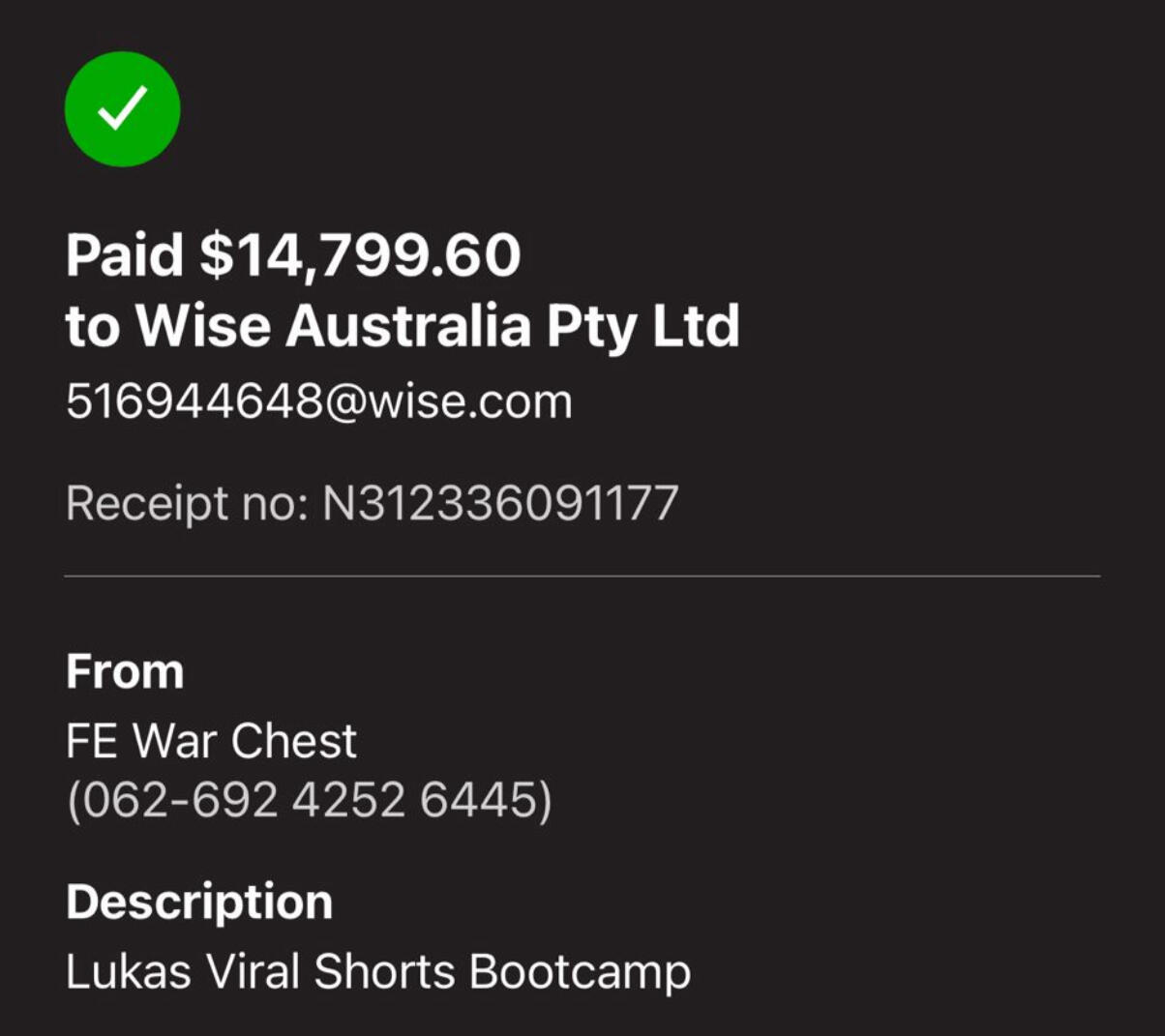The height and width of the screenshot is (1036, 1165).
Task: Select the word Bootcamp in the description
Action: tap(581, 972)
